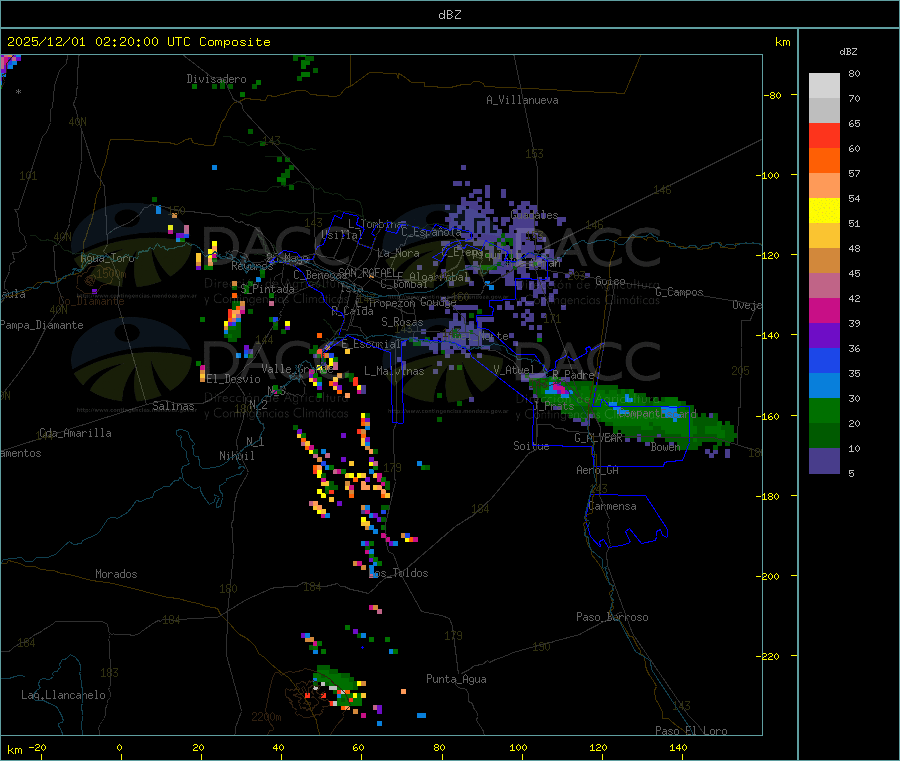Click the 'Lag.Llancanelo' map label
The image size is (900, 761).
pos(63,695)
